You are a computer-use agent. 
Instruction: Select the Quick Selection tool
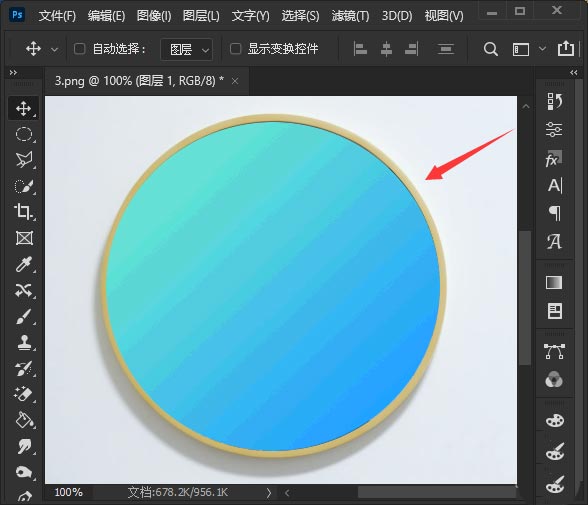pos(24,186)
